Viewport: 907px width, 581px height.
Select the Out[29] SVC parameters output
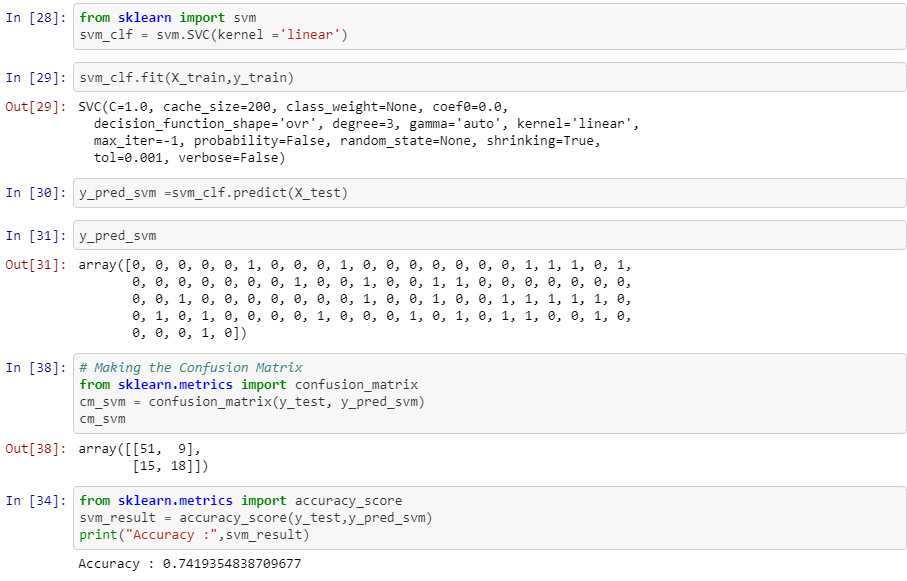[x=300, y=130]
